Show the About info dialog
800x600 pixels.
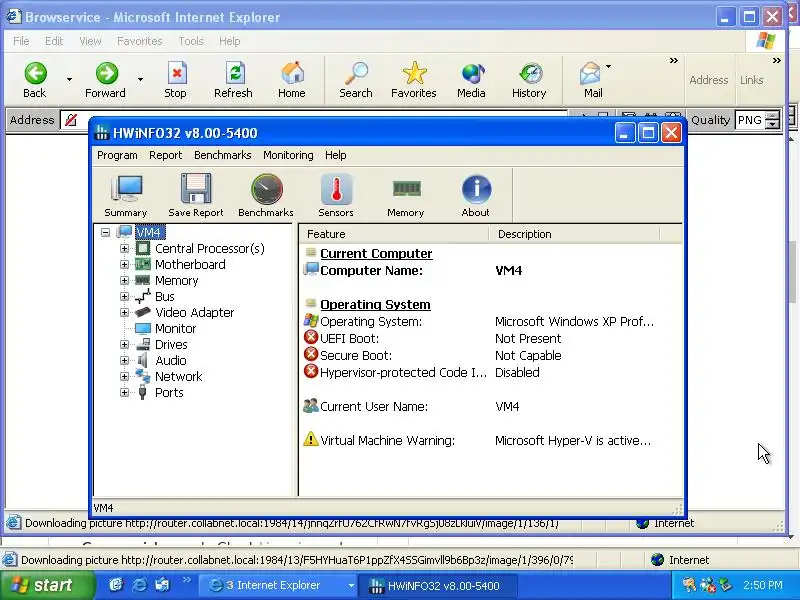tap(476, 196)
